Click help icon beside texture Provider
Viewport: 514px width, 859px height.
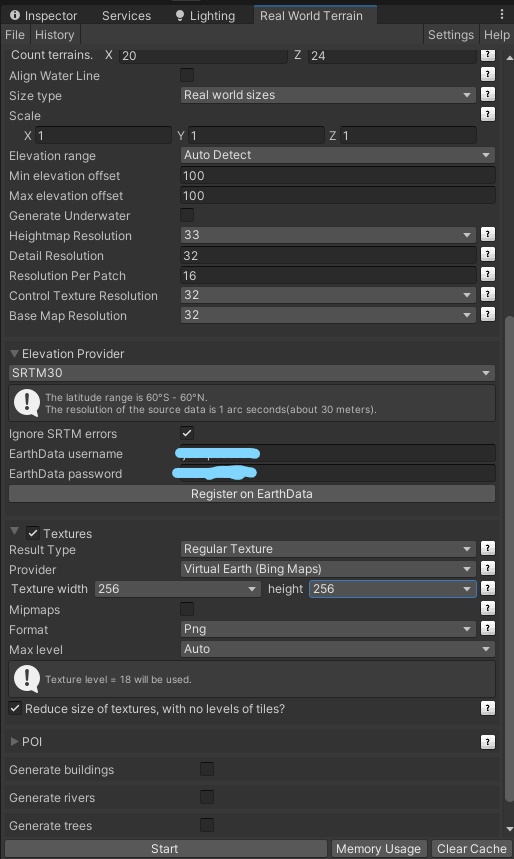coord(487,568)
